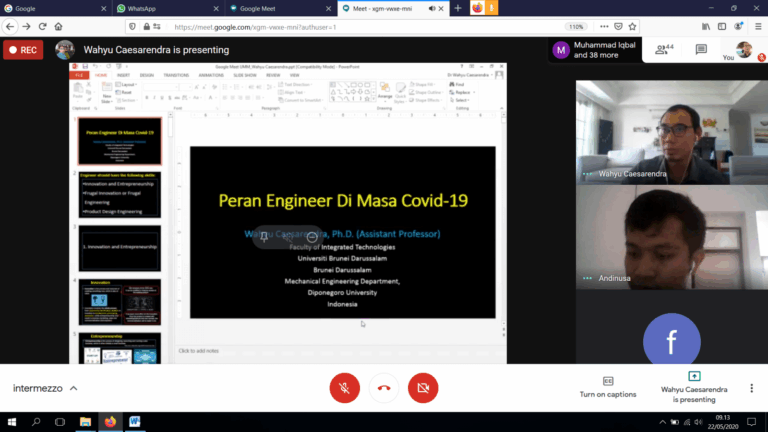Screen dimensions: 768x432
Task: Open tracking protection shield icon
Action: click(x=132, y=27)
